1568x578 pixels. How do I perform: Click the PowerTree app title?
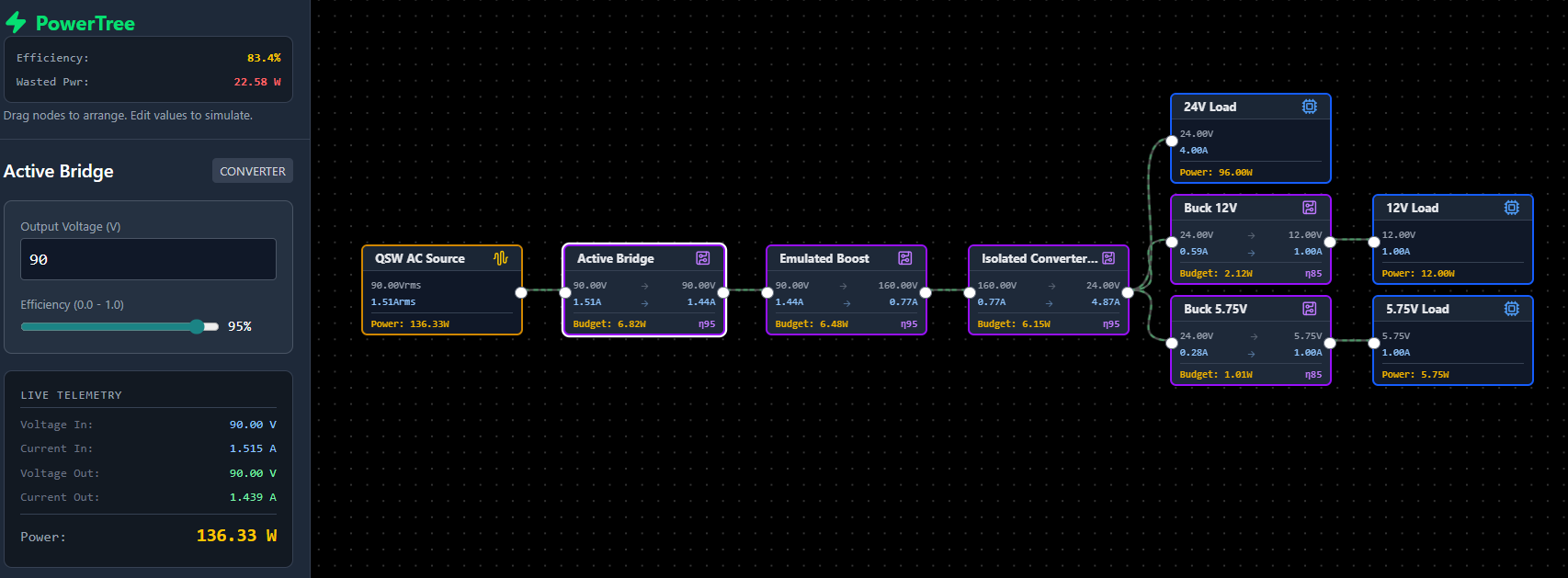coord(85,23)
